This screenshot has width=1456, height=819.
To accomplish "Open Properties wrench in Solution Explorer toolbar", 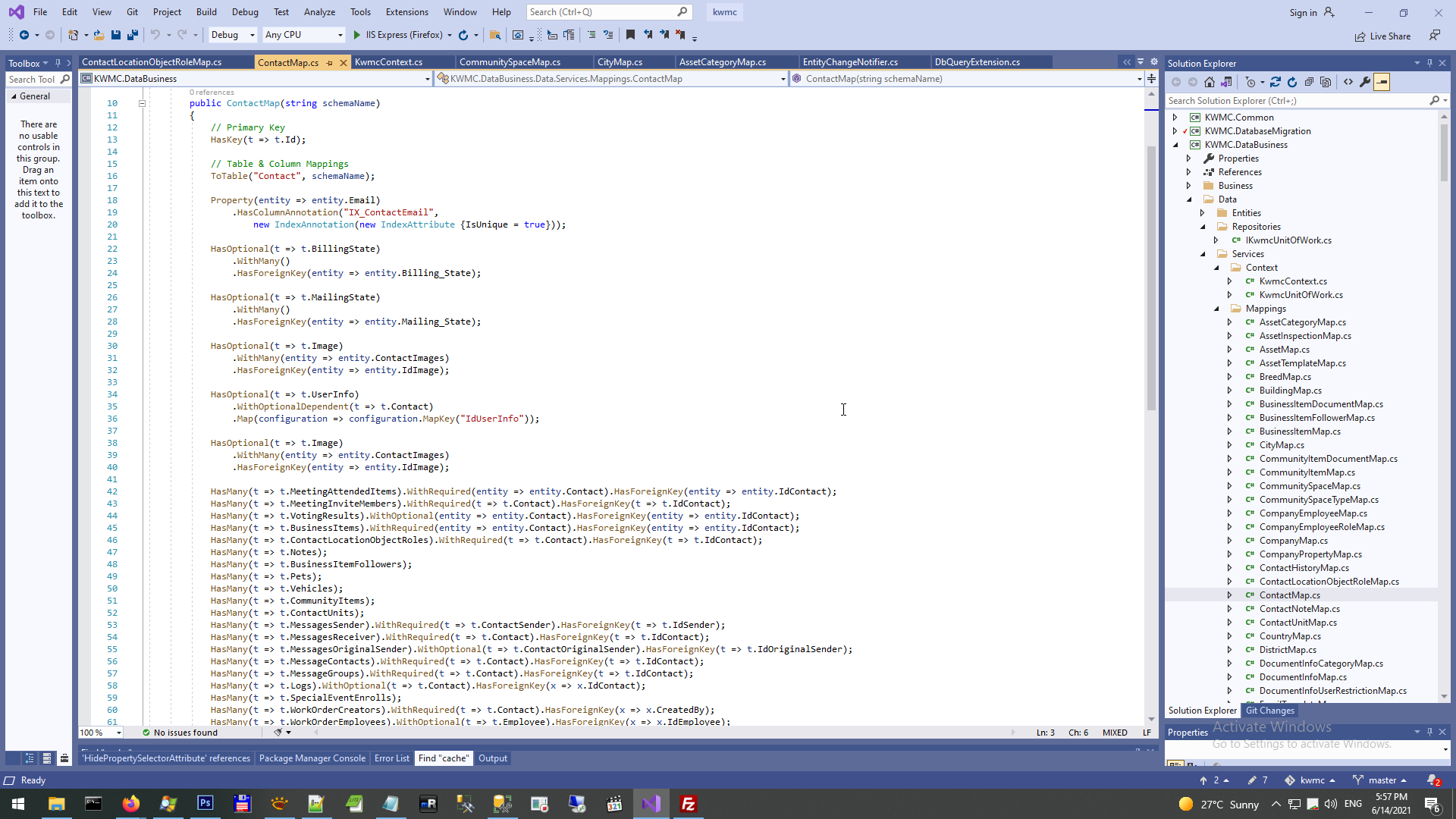I will tap(1365, 82).
